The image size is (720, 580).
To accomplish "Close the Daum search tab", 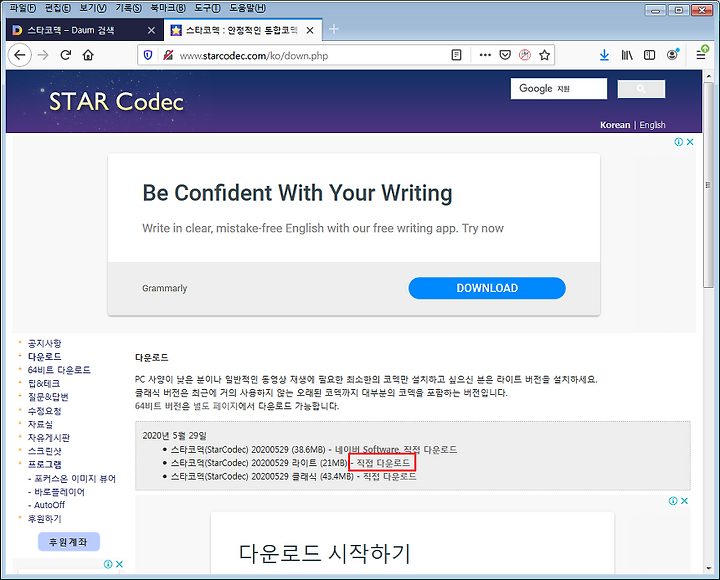I will (x=151, y=30).
